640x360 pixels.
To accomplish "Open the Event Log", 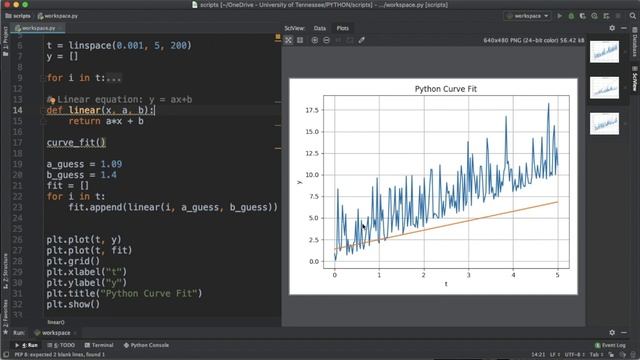I will coord(610,345).
